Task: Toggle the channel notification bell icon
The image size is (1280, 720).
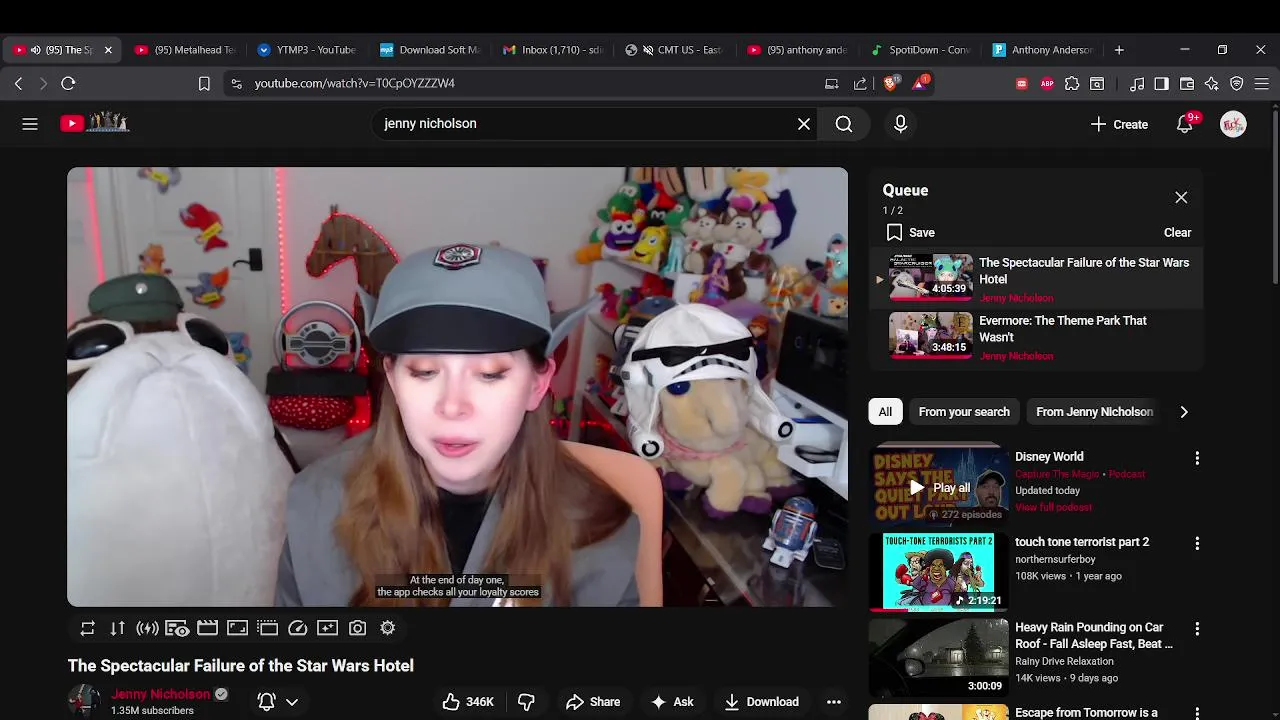Action: [267, 702]
